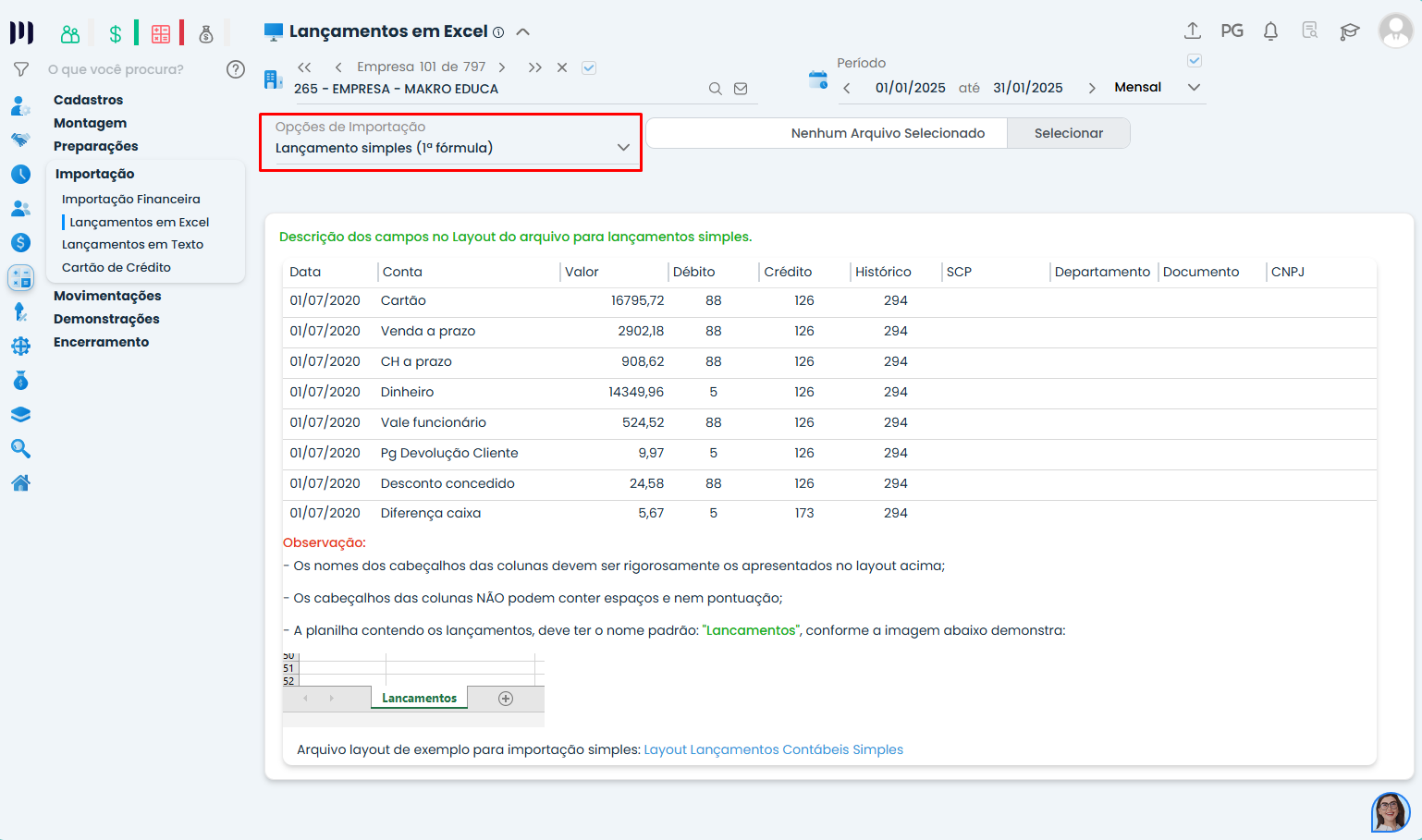This screenshot has height=840, width=1422.
Task: Open Layout Lançamentos Contábeis Simples link
Action: [773, 749]
